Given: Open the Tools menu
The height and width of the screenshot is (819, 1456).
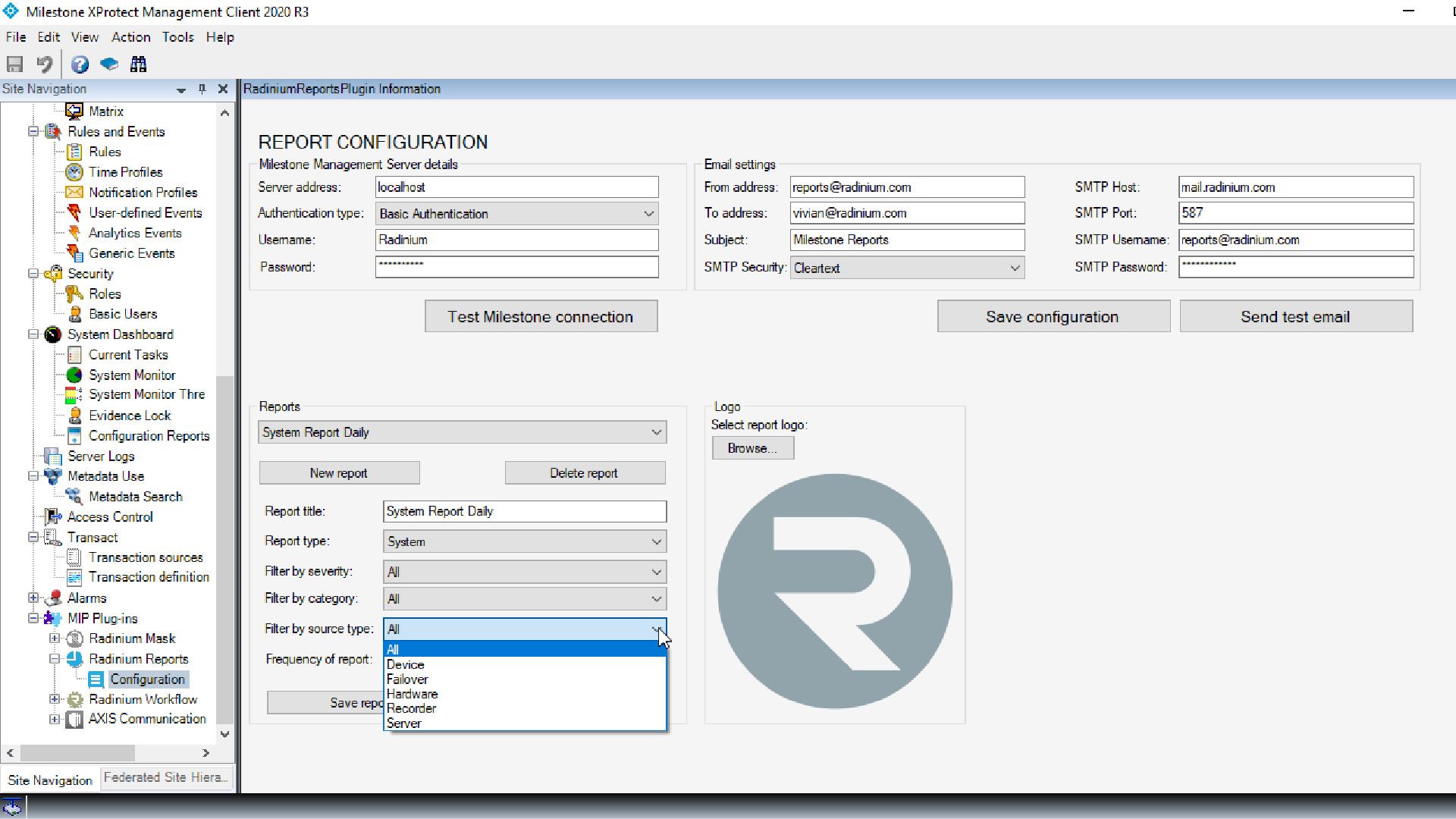Looking at the screenshot, I should [x=178, y=37].
